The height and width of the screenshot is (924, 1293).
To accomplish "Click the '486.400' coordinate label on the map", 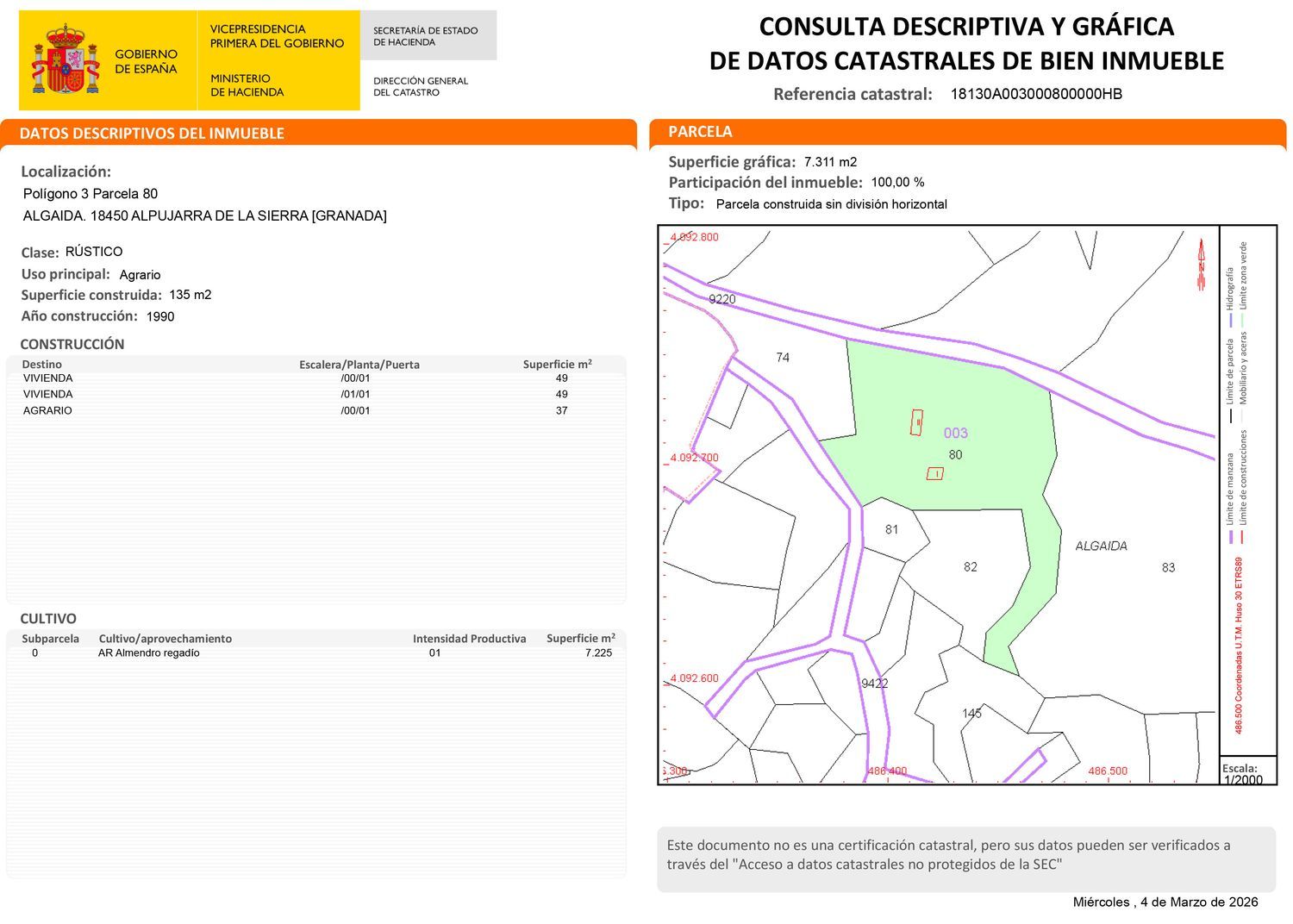I will coord(886,771).
